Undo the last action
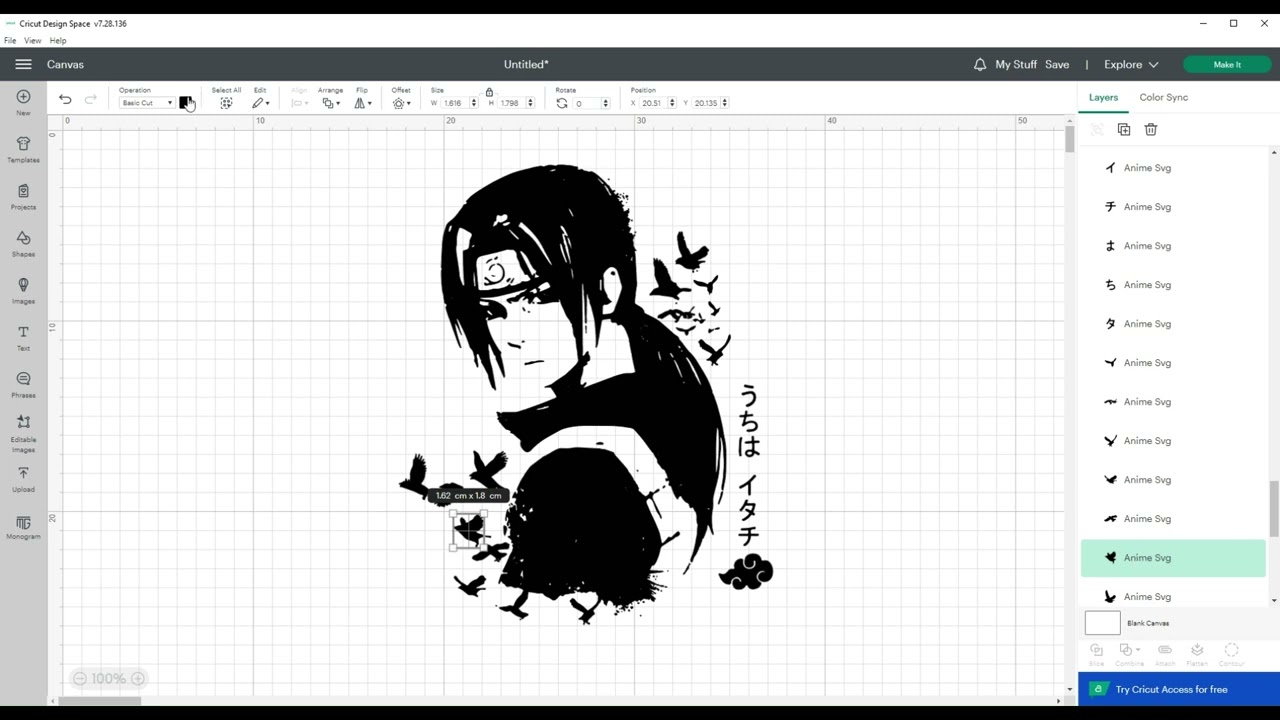Viewport: 1280px width, 720px height. (x=65, y=99)
